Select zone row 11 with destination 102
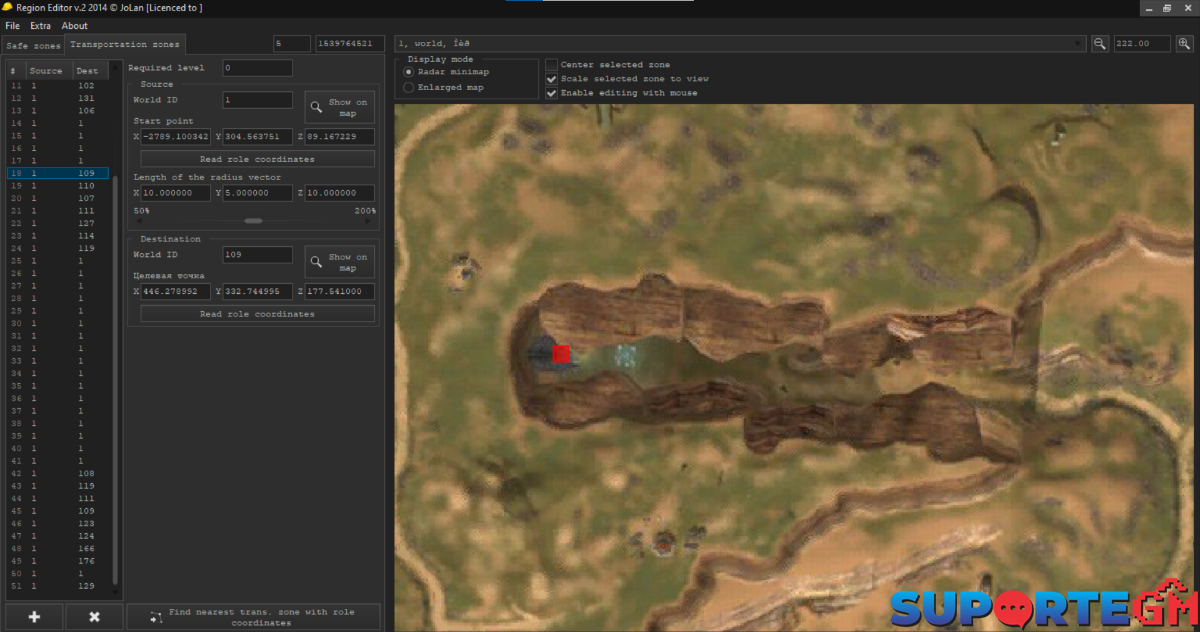 (57, 86)
